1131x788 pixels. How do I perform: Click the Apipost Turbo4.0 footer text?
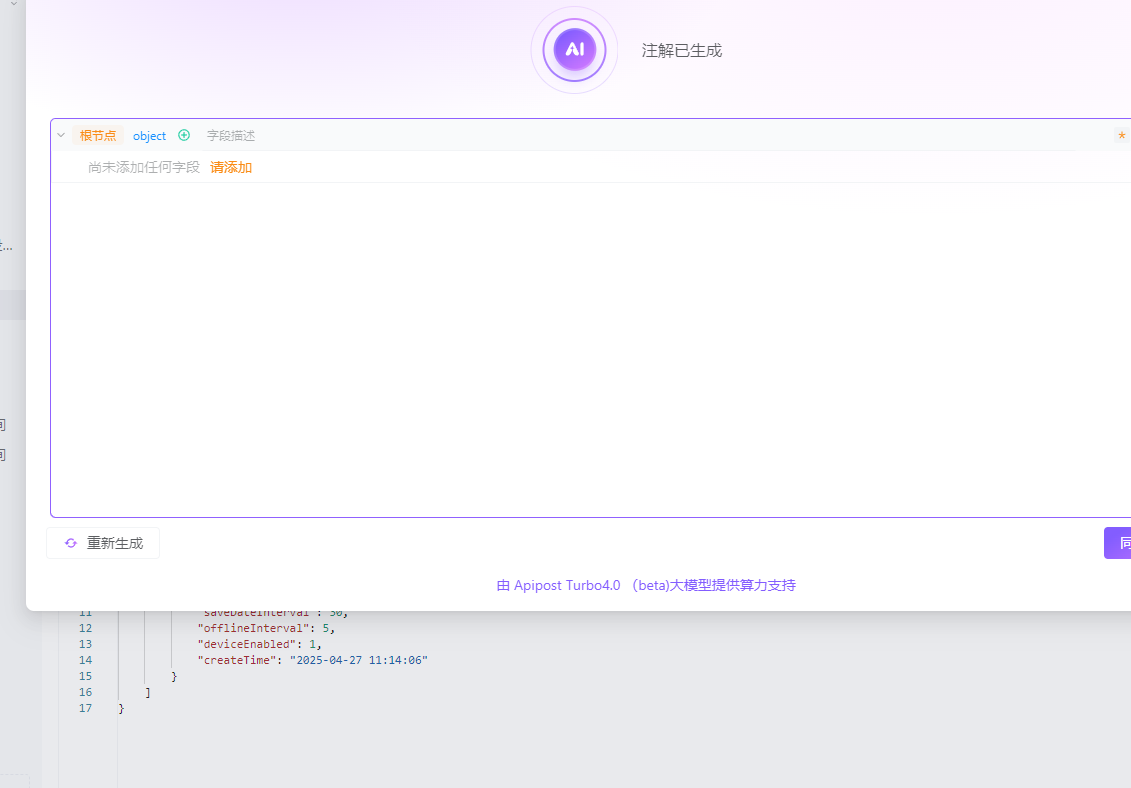point(646,585)
